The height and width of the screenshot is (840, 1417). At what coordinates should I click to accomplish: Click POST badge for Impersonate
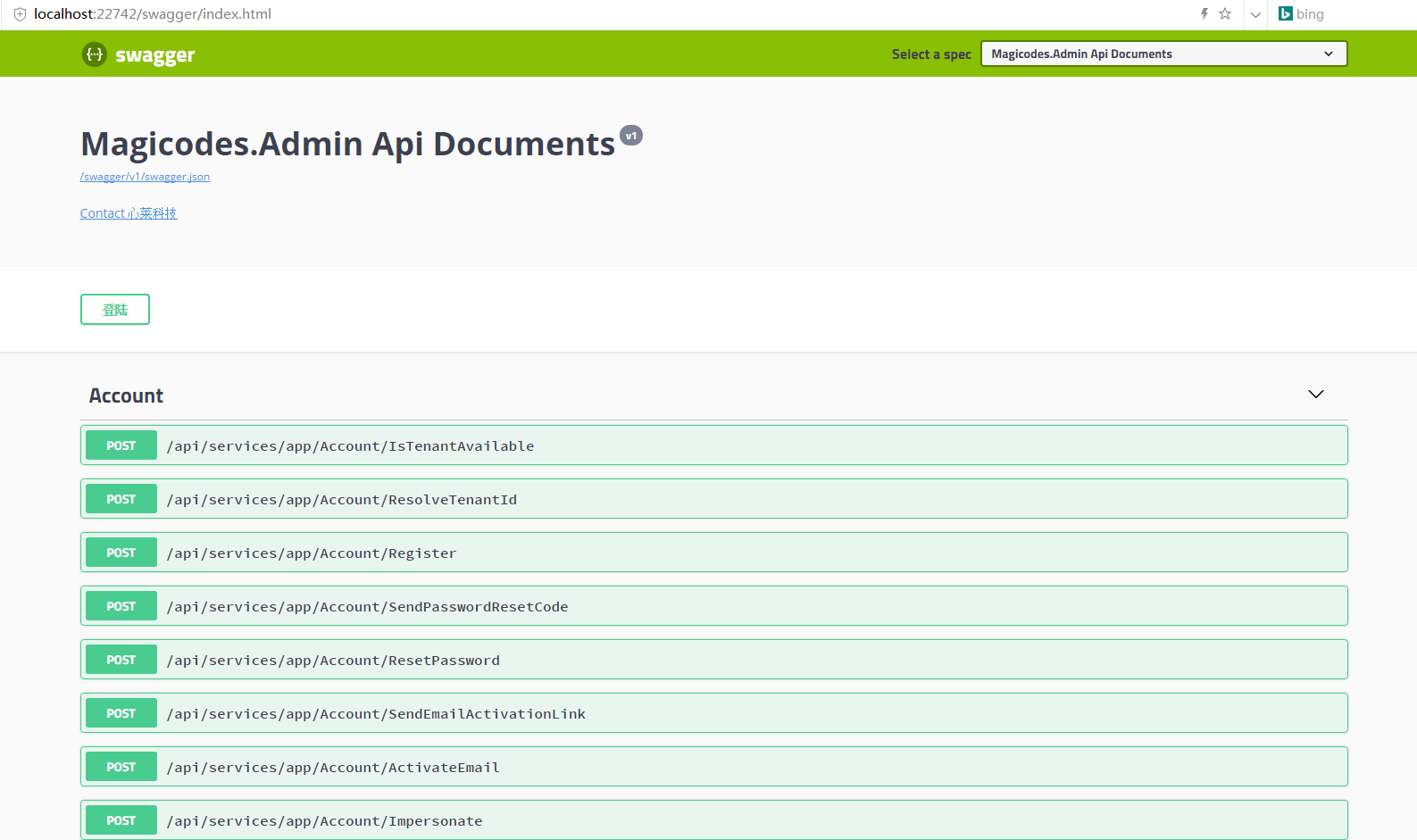121,820
